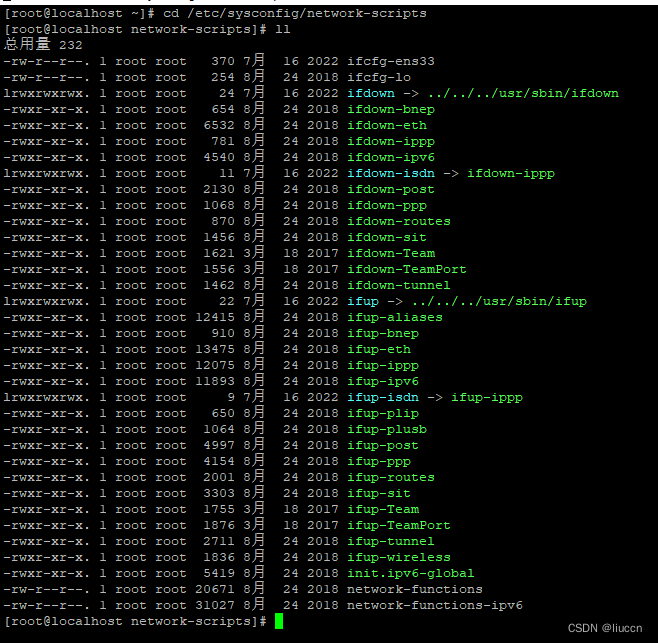Image resolution: width=658 pixels, height=643 pixels.
Task: Click the ../../../usr/sbin/ifup link target
Action: click(499, 301)
